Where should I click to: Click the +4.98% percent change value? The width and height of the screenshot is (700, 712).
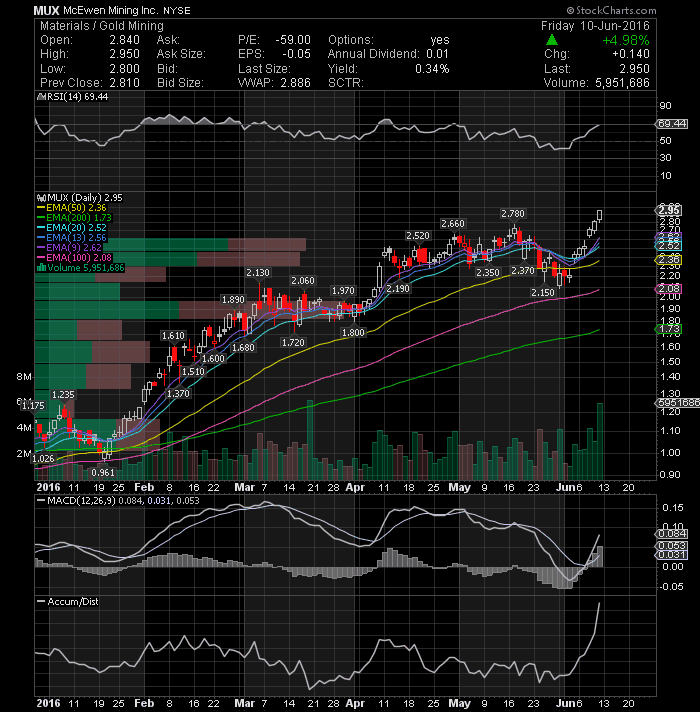click(626, 40)
